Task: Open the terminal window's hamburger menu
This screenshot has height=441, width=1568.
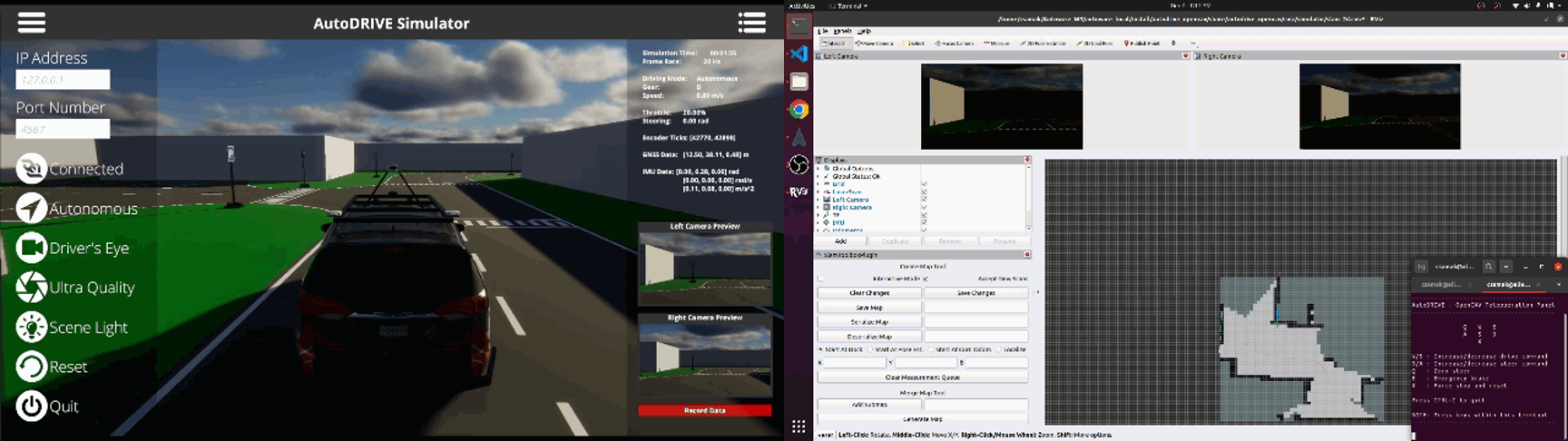Action: [x=1506, y=267]
